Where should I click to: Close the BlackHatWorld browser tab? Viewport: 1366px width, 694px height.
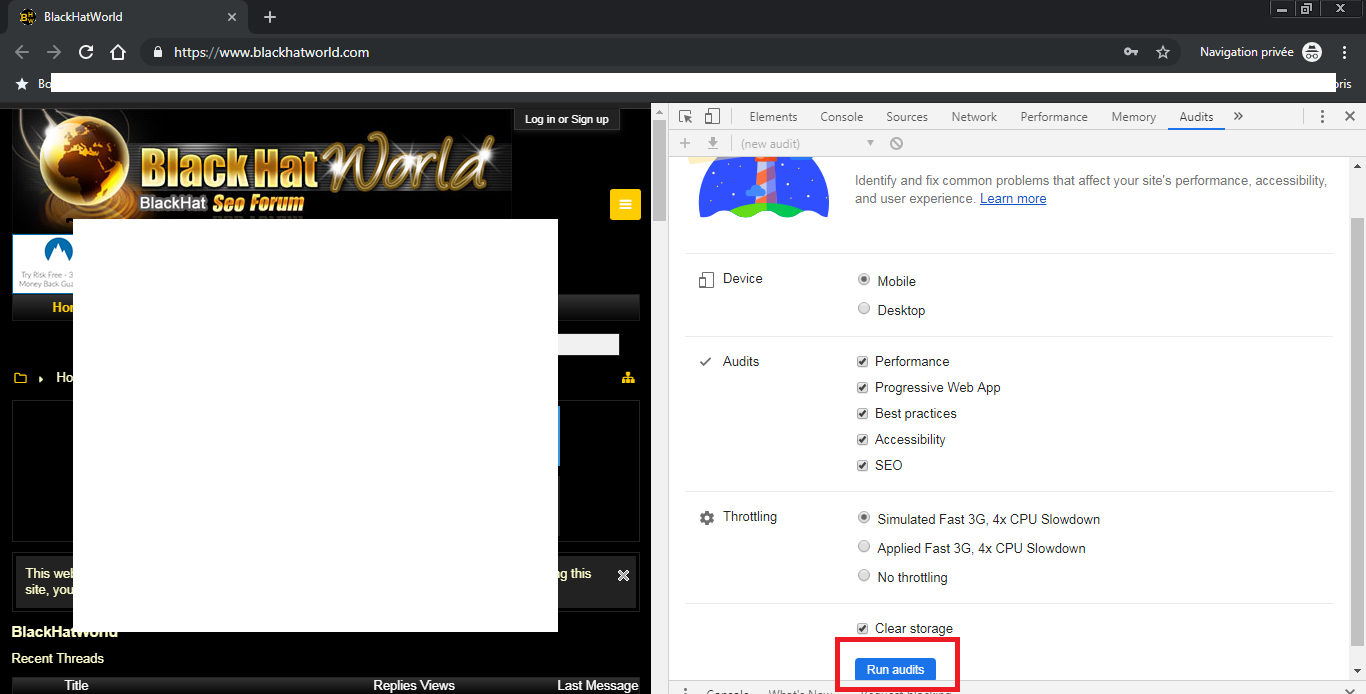click(x=232, y=17)
